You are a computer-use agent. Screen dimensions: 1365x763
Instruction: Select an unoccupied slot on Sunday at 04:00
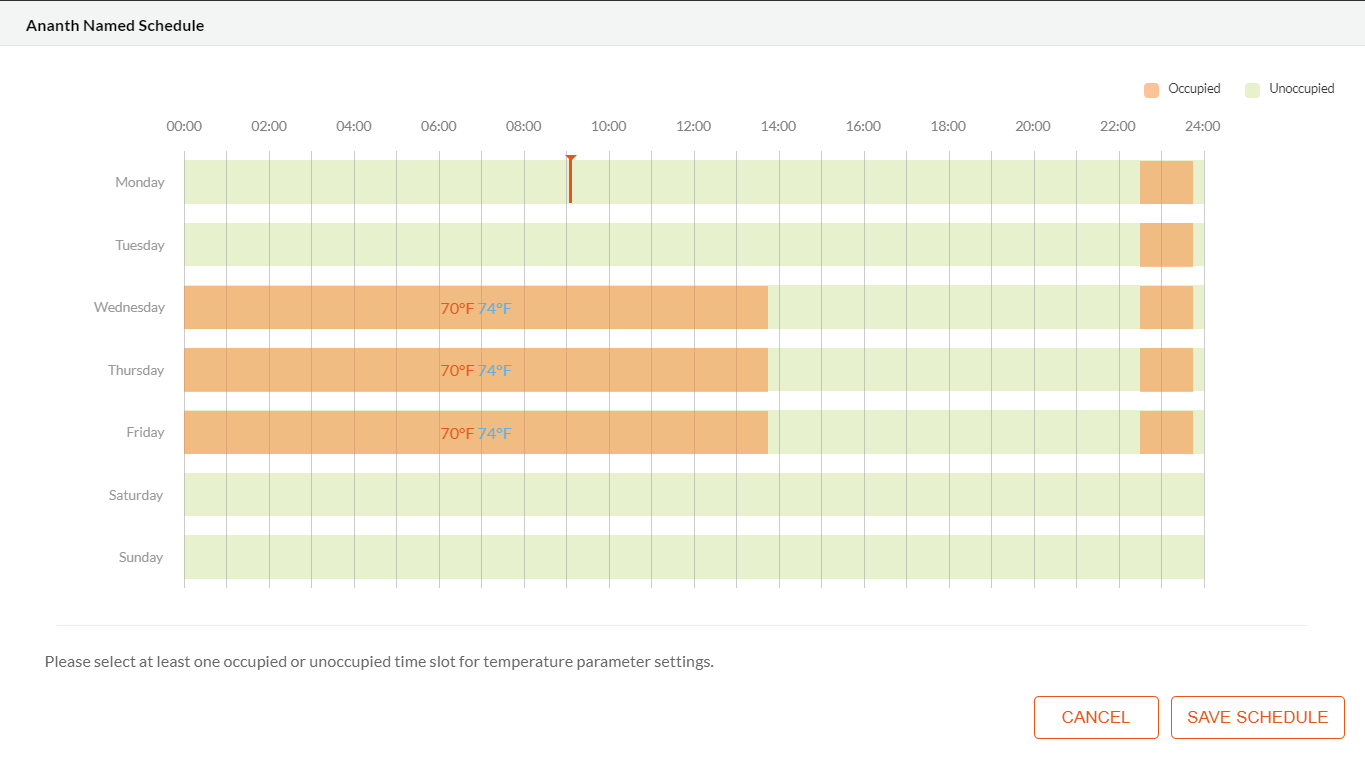click(x=353, y=557)
